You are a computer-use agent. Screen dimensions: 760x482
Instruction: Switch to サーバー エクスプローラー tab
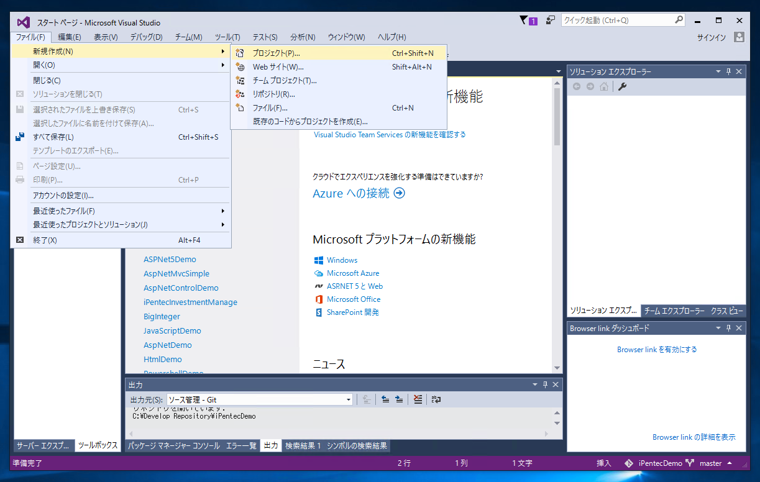coord(43,445)
